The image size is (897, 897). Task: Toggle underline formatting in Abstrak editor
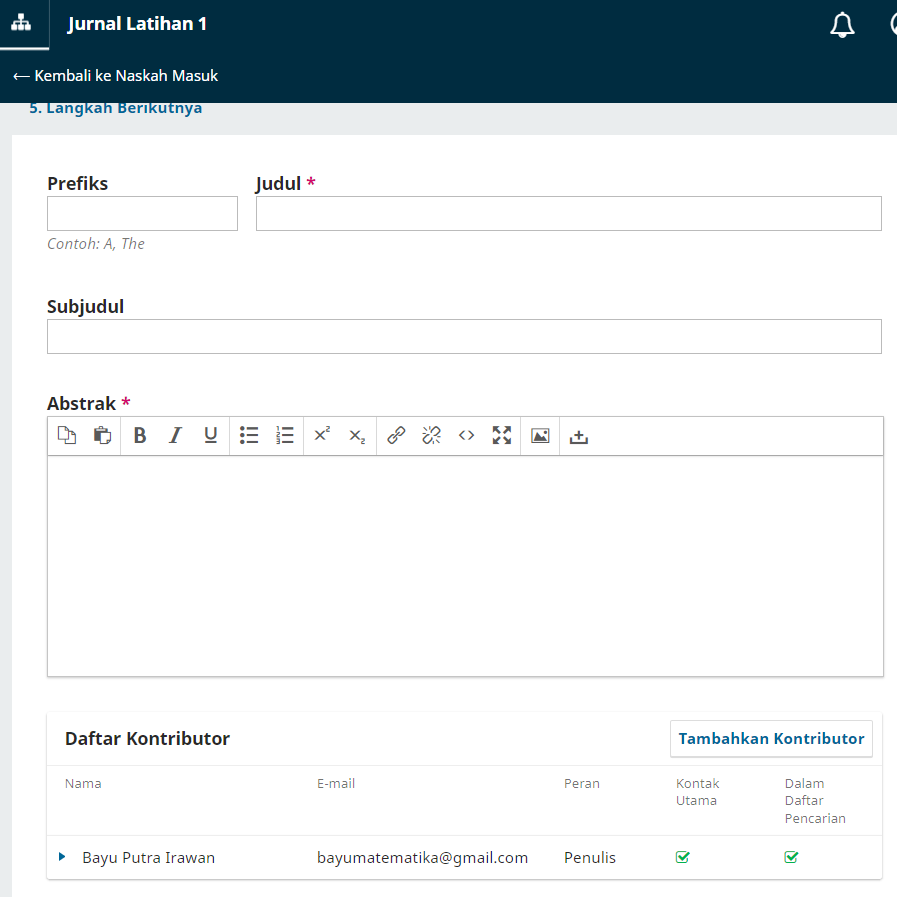pos(211,436)
